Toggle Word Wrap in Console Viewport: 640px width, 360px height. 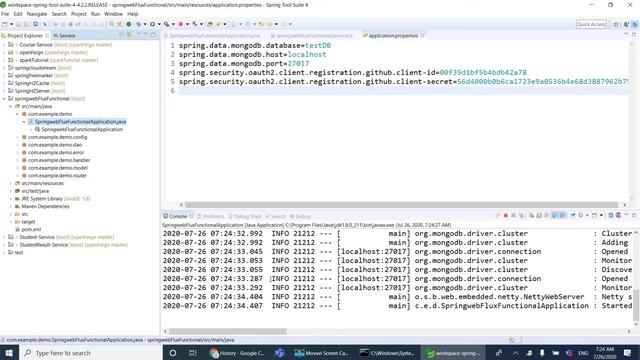pos(547,216)
